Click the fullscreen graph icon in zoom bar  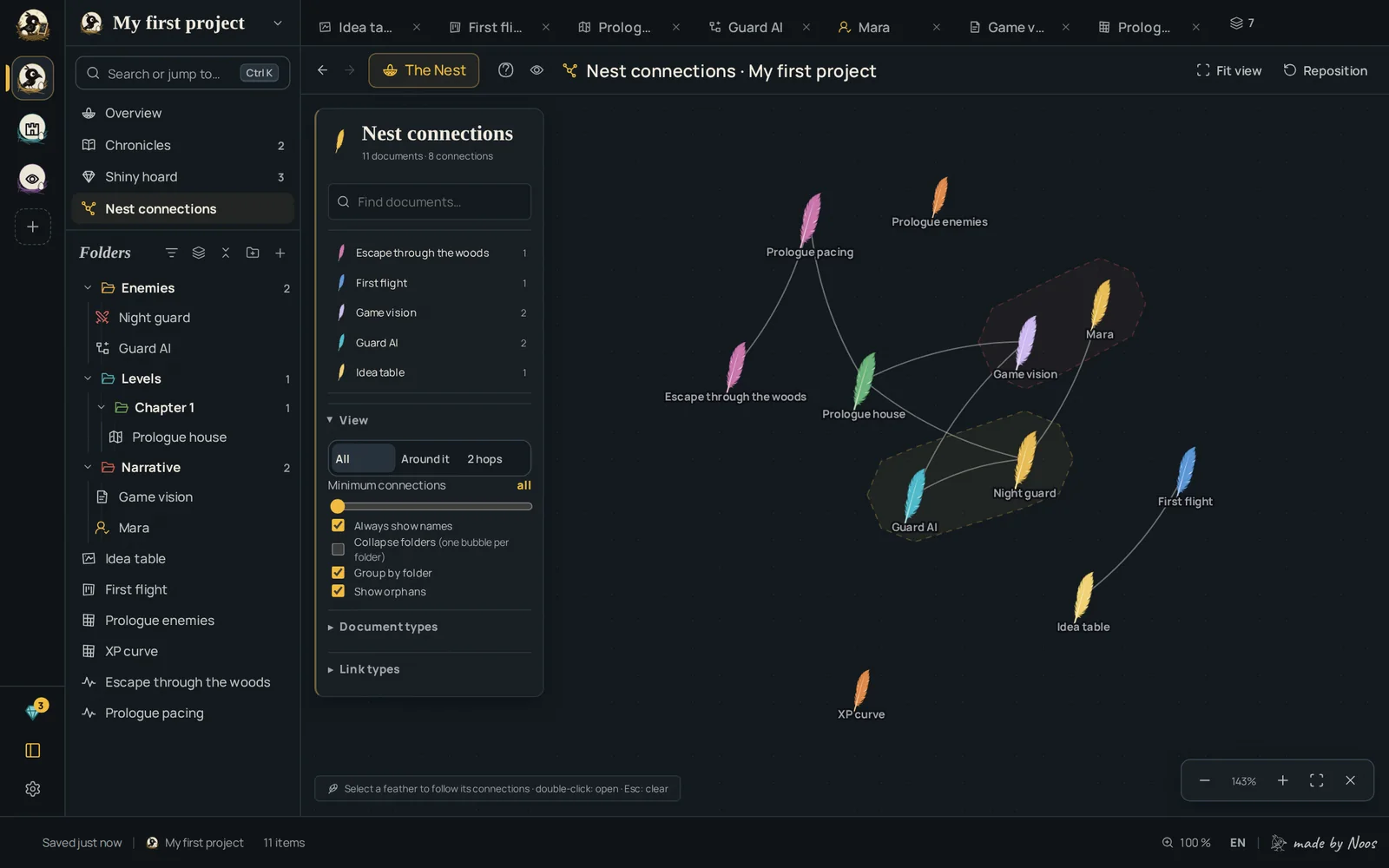(x=1316, y=780)
